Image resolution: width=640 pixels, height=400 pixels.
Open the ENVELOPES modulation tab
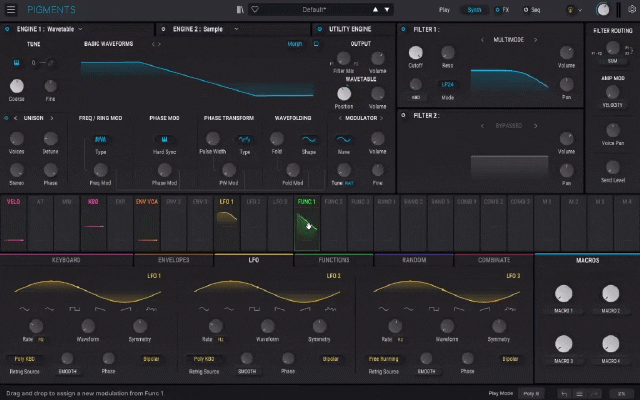(x=173, y=260)
